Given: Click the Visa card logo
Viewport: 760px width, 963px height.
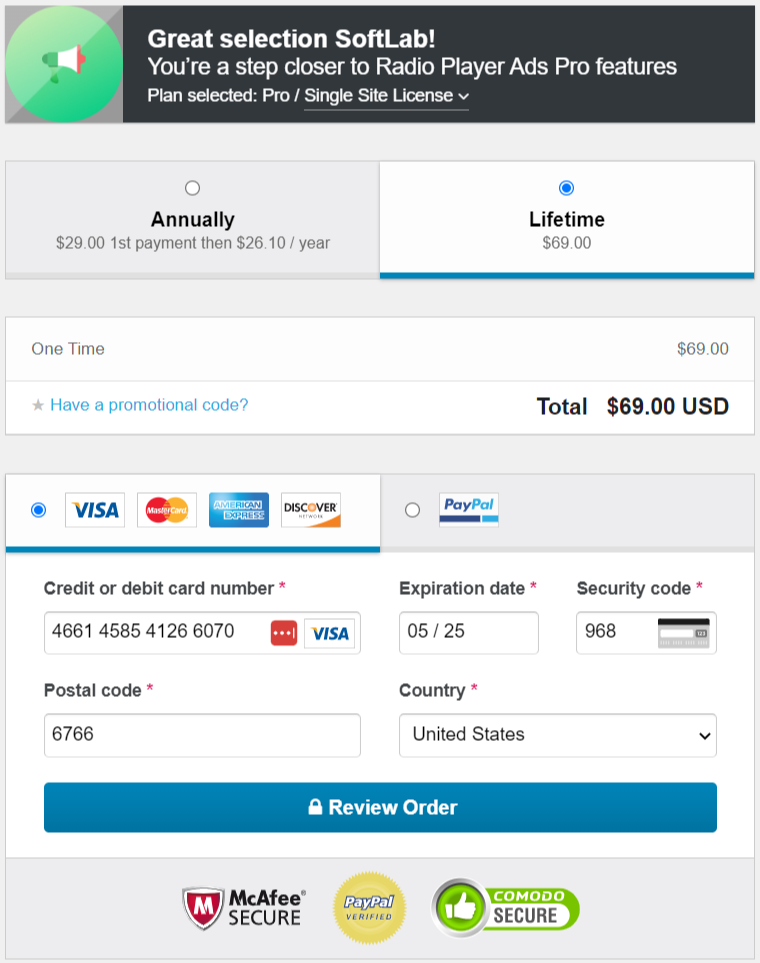Looking at the screenshot, I should [x=95, y=510].
